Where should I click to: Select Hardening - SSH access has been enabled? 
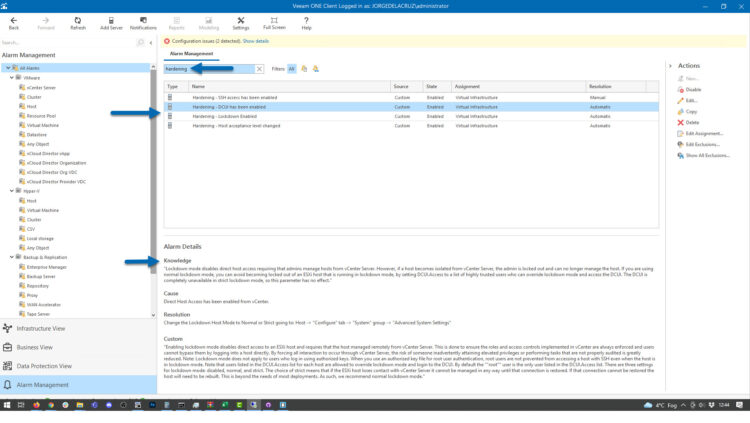411,98
